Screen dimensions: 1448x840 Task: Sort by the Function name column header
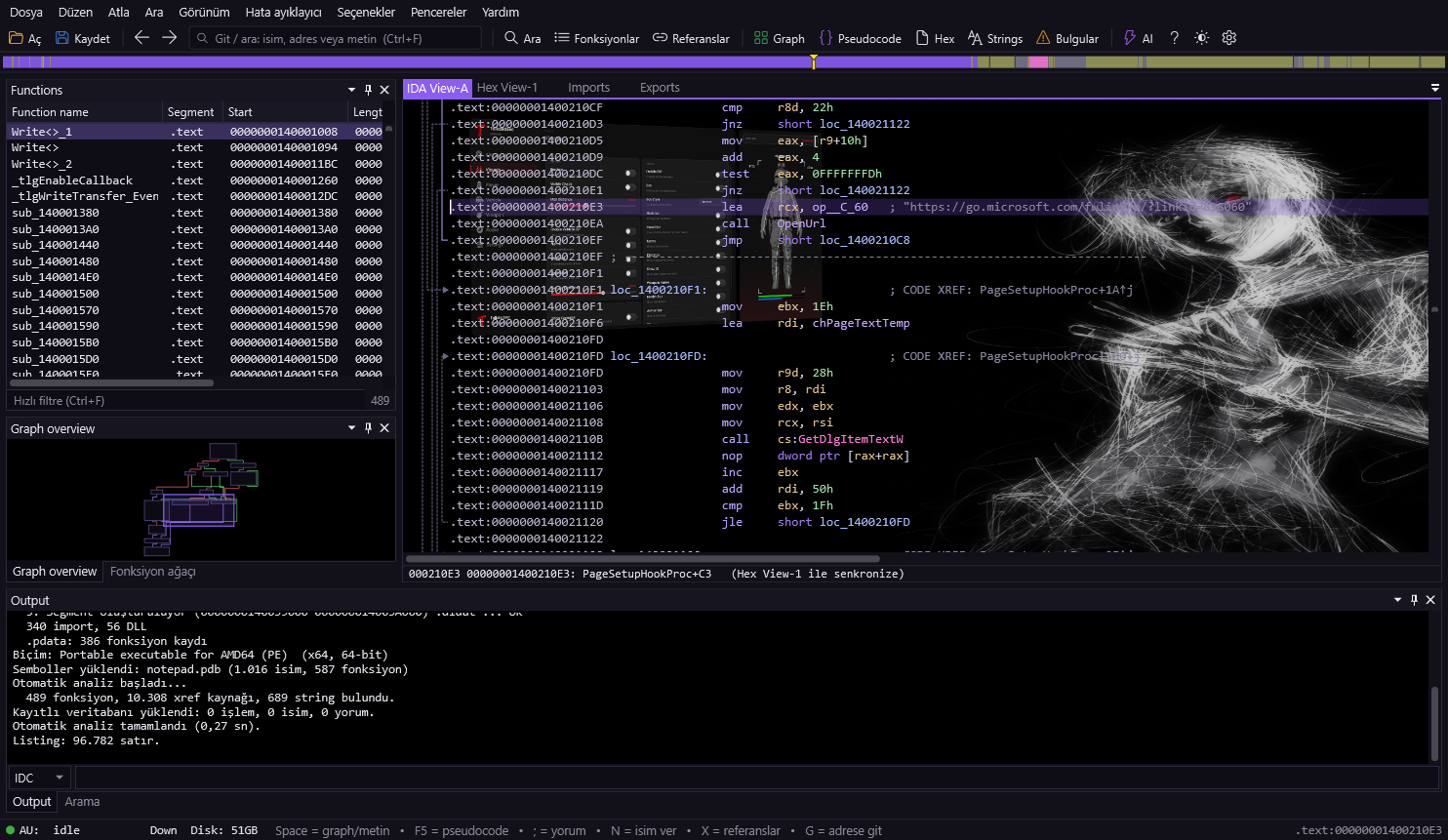tap(84, 112)
